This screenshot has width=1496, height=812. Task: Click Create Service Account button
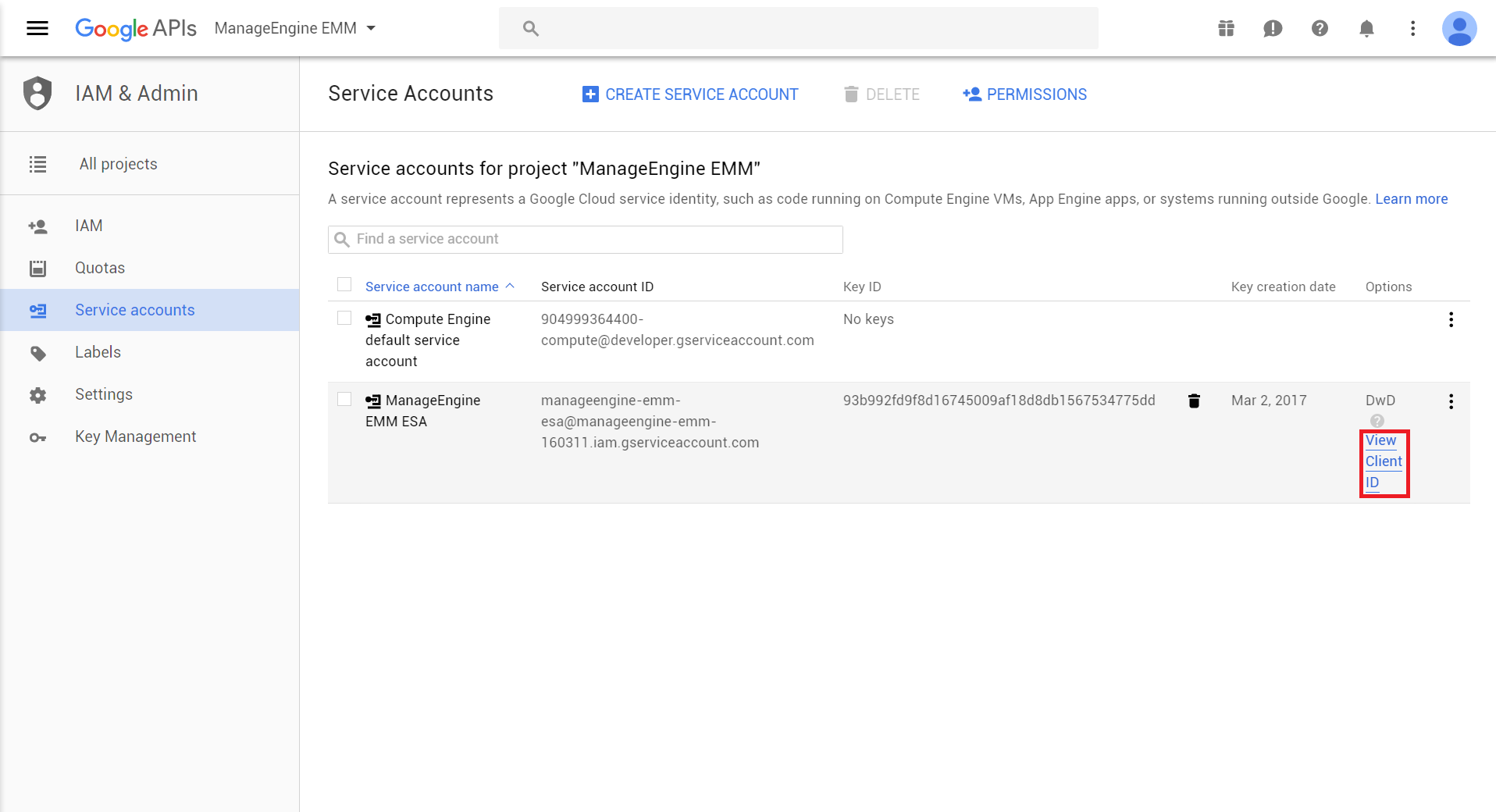pos(690,94)
